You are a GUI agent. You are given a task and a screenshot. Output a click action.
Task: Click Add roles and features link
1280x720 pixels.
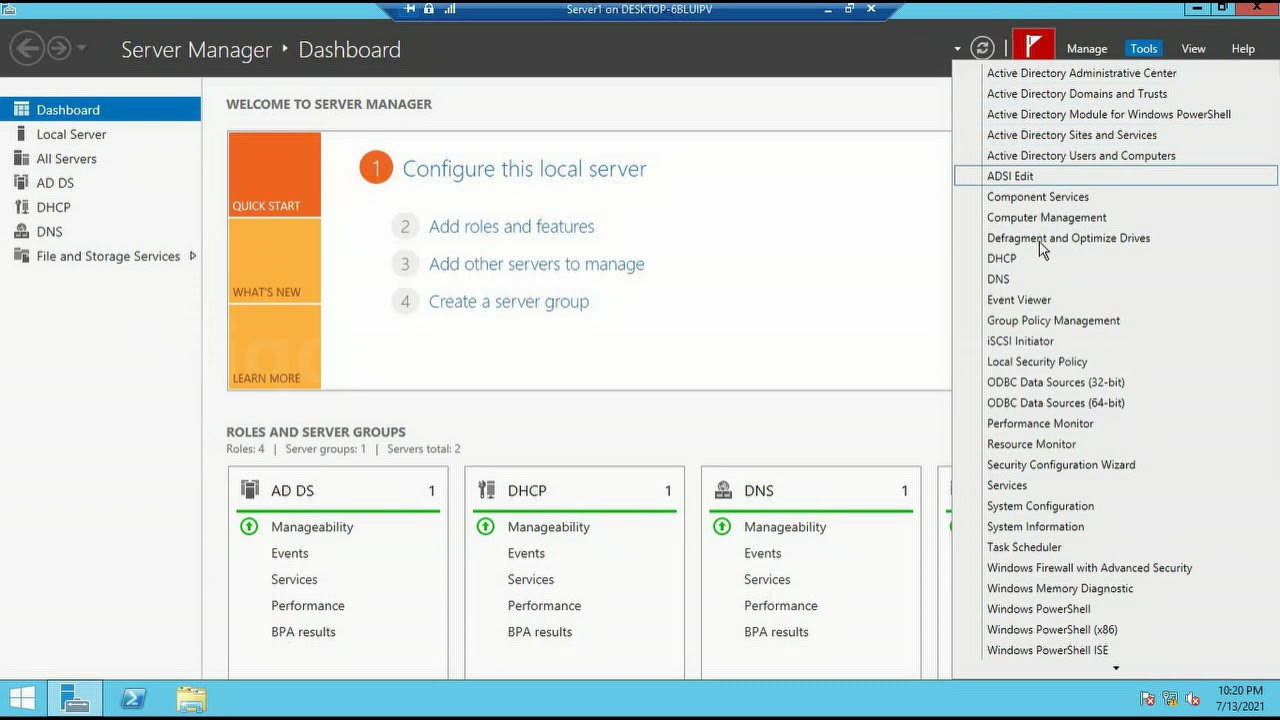[511, 226]
